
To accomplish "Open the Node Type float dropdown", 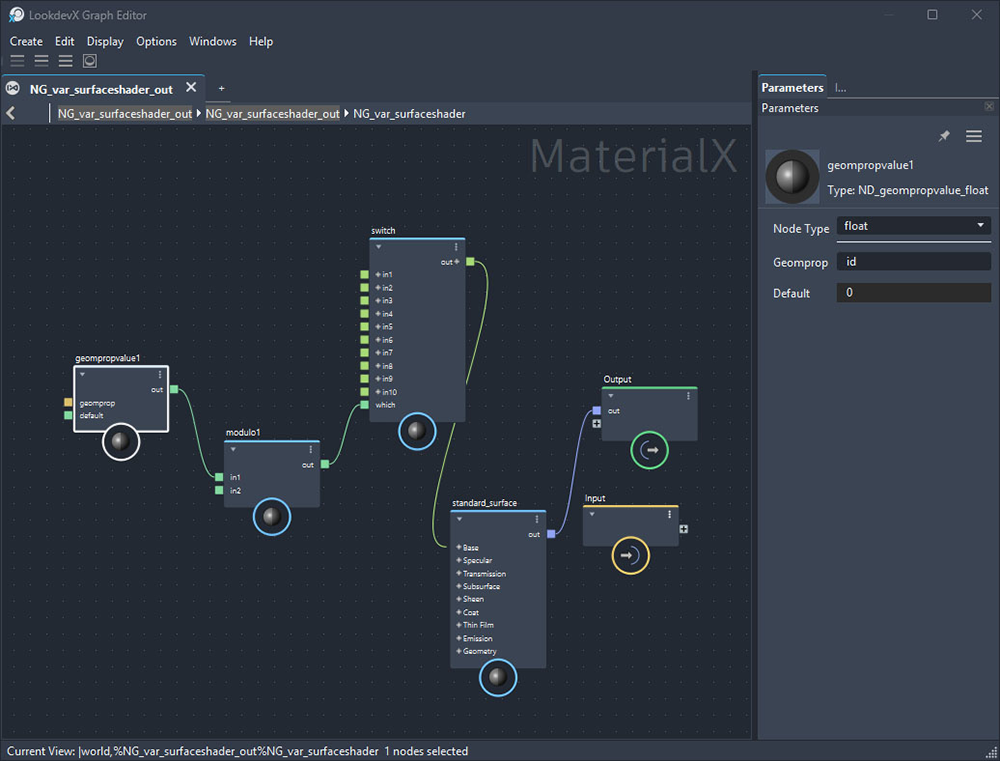I will 913,226.
